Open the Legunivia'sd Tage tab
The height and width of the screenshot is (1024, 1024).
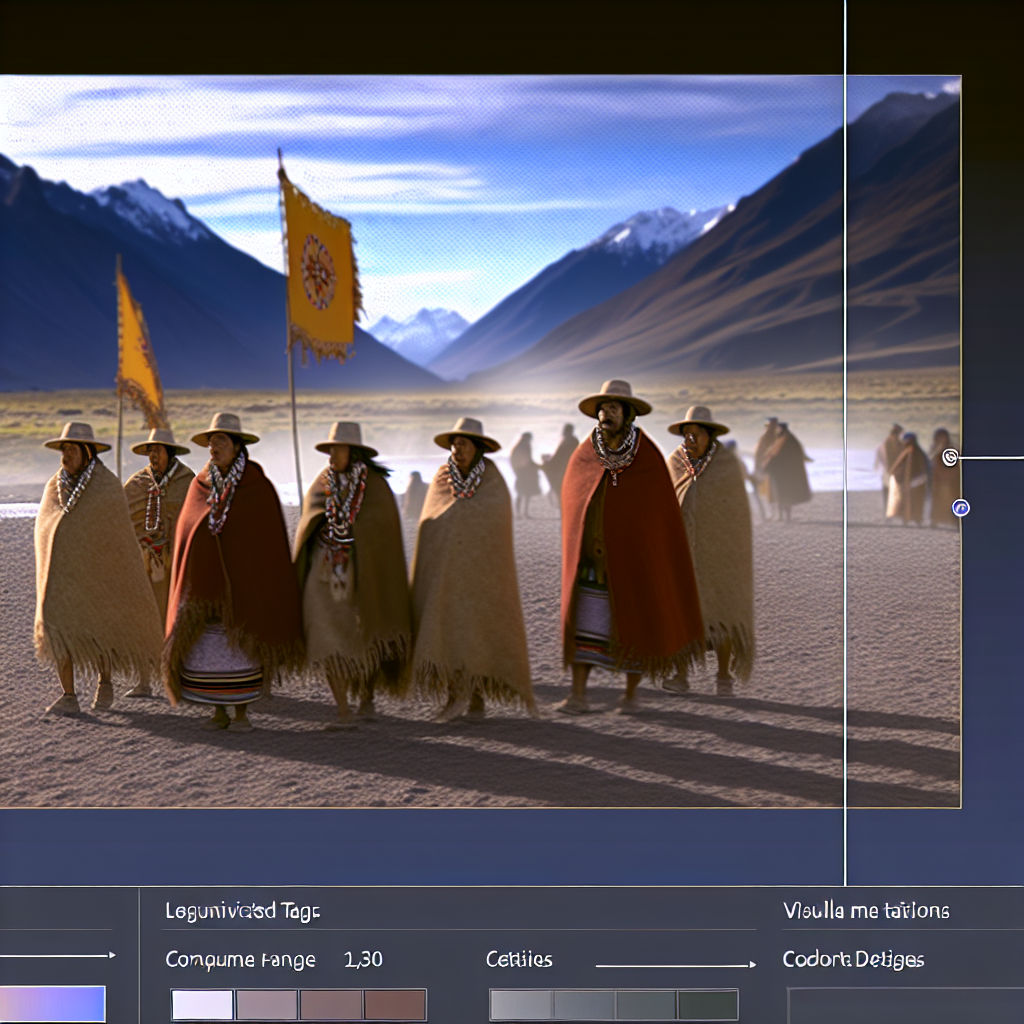coord(242,911)
